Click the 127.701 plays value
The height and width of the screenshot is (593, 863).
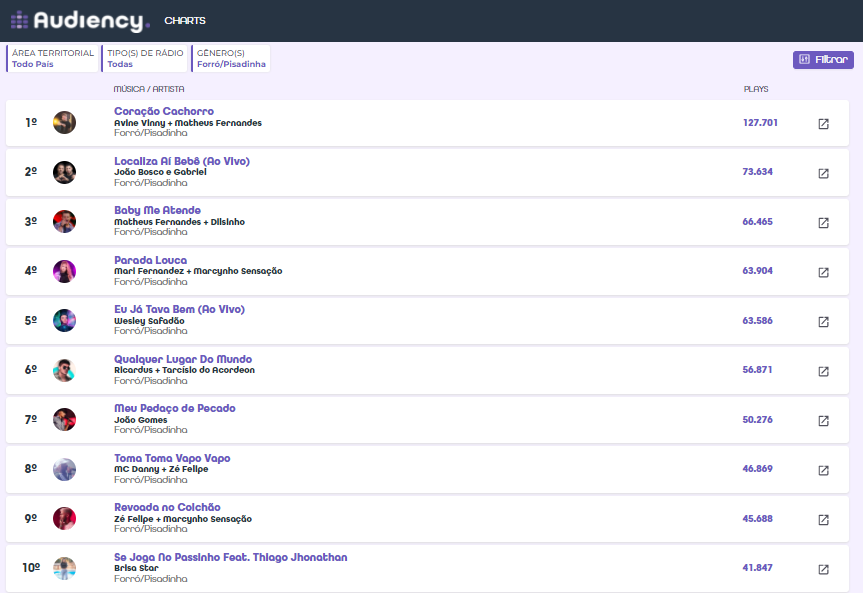[x=760, y=123]
